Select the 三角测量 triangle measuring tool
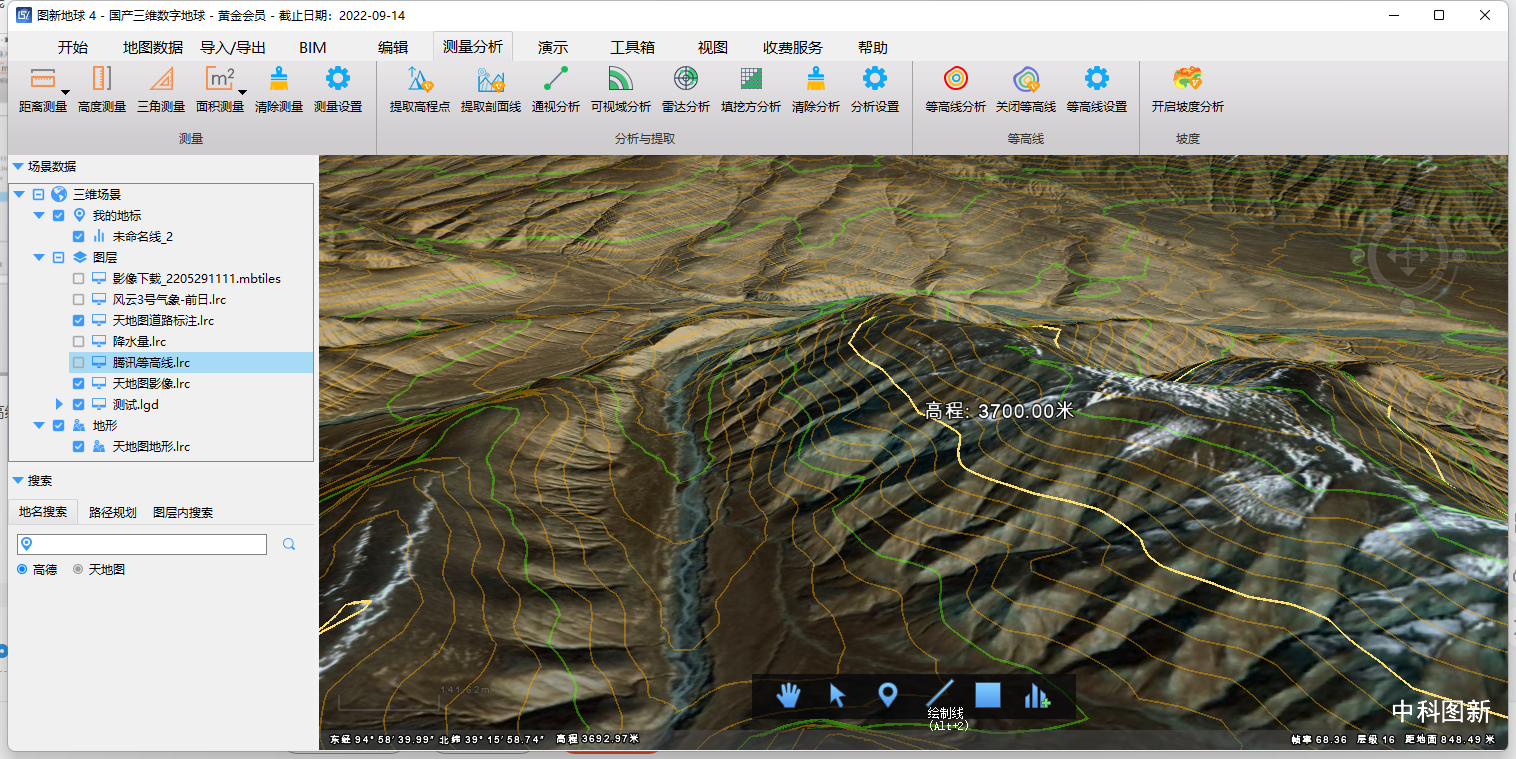The image size is (1516, 759). pos(161,90)
